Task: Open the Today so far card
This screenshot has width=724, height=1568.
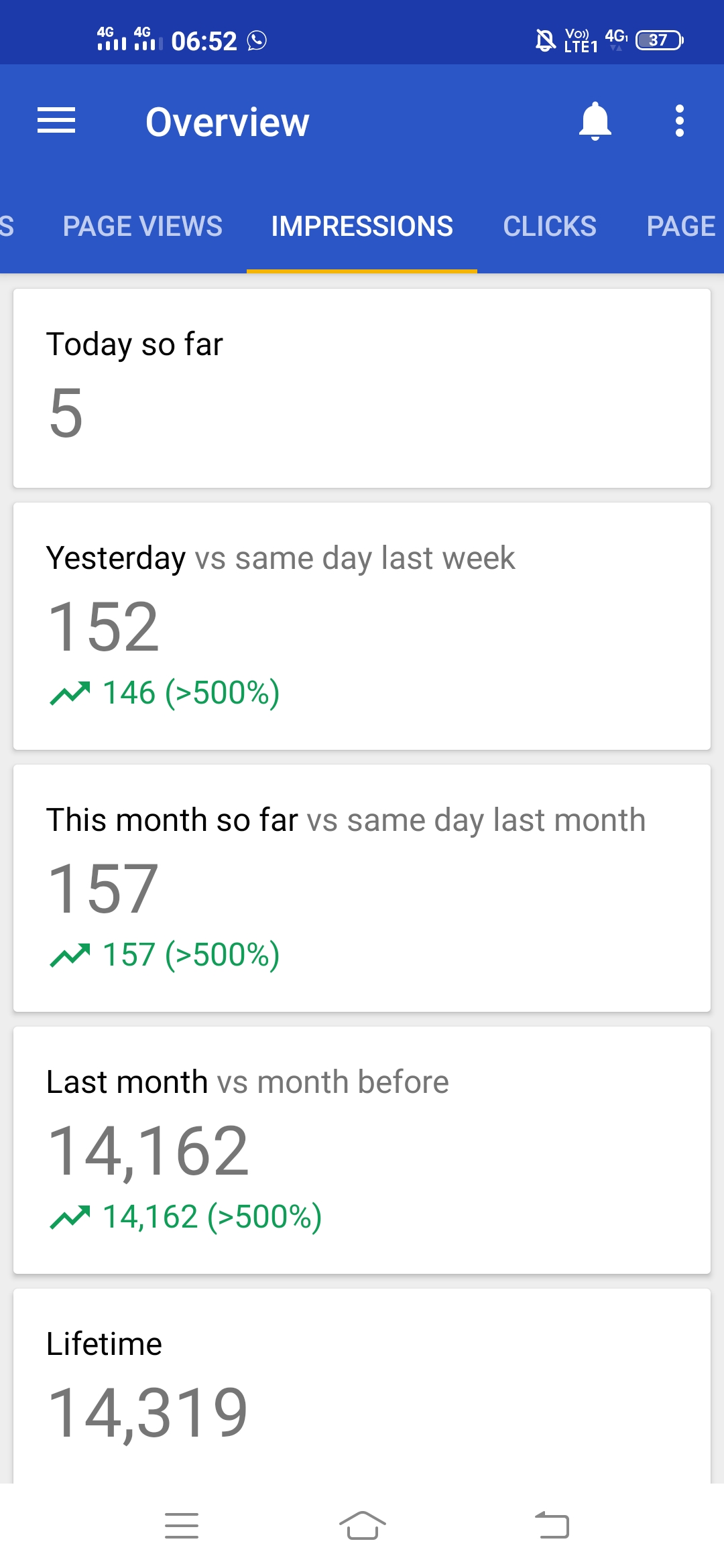Action: coord(362,388)
